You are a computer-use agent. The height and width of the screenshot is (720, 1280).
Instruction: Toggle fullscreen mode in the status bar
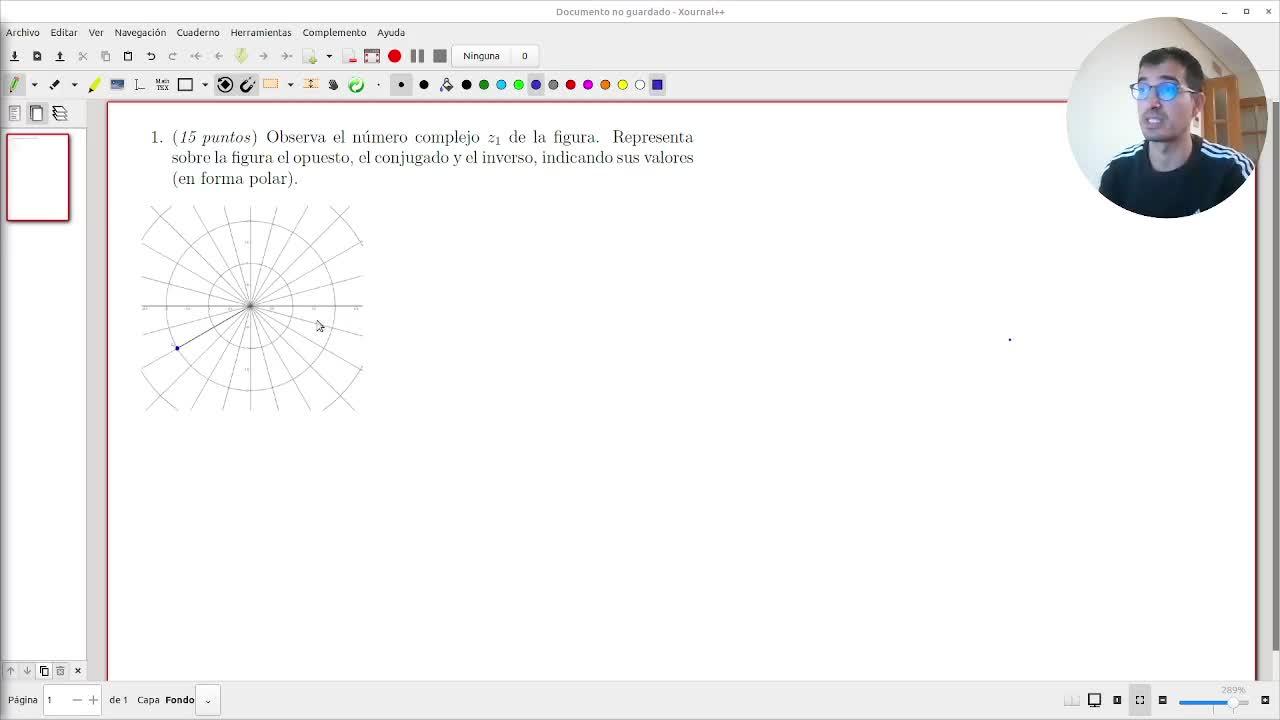coord(1140,700)
